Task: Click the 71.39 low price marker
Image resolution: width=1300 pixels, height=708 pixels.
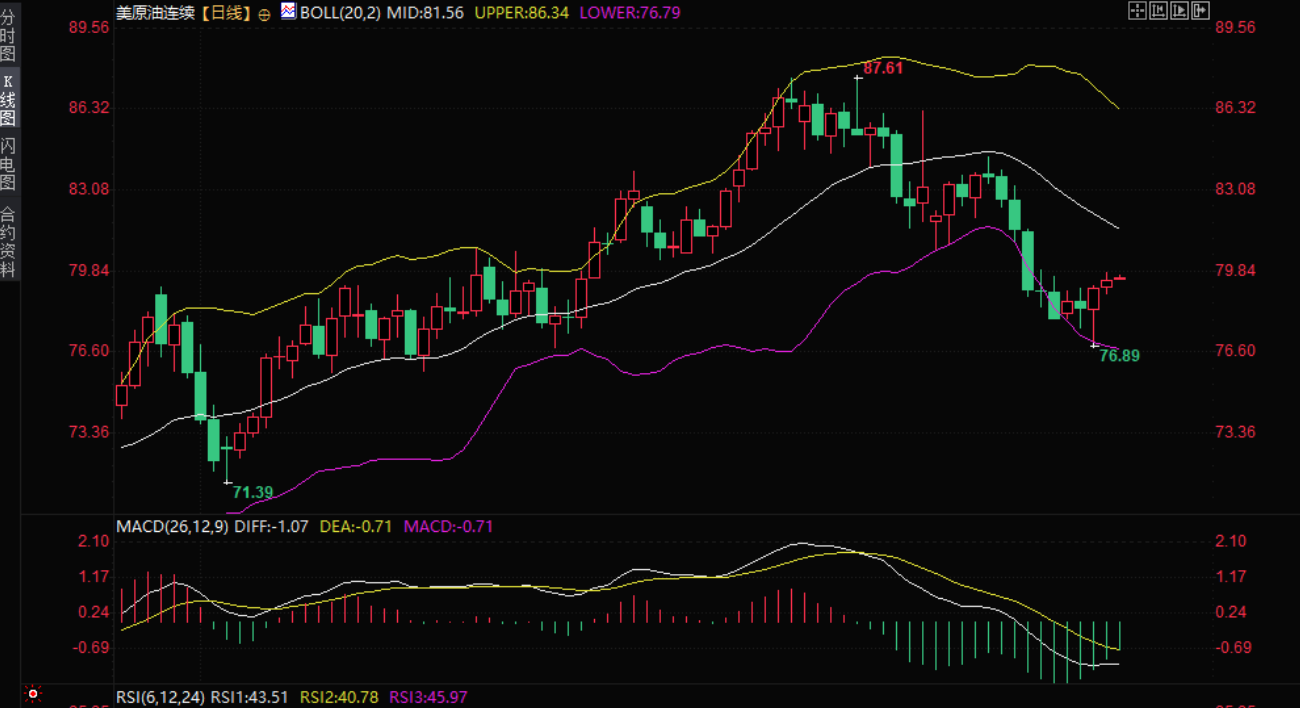Action: click(253, 492)
